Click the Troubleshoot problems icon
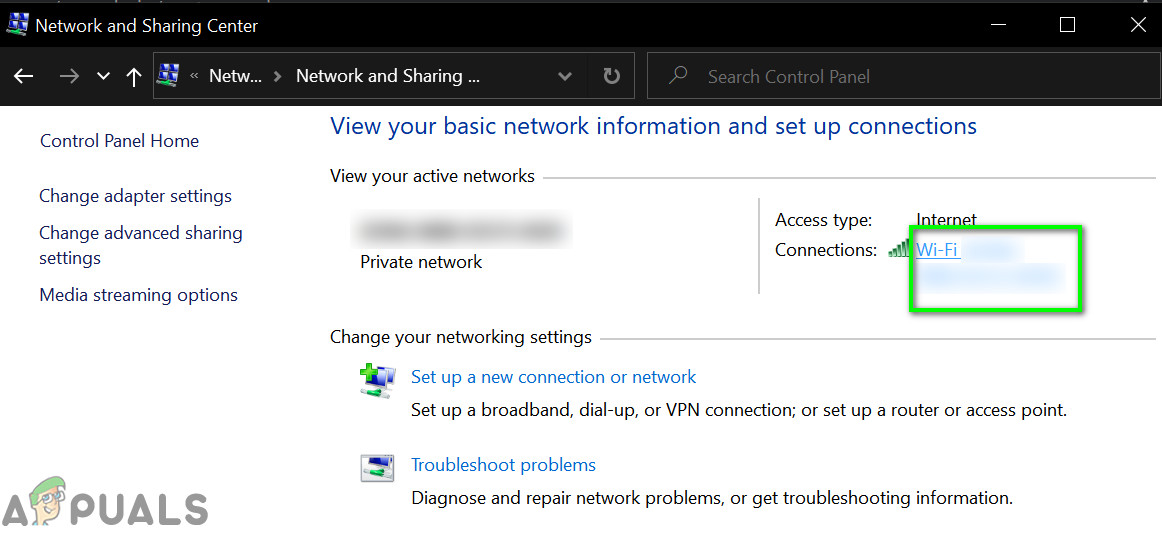Viewport: 1162px width, 535px height. coord(377,468)
